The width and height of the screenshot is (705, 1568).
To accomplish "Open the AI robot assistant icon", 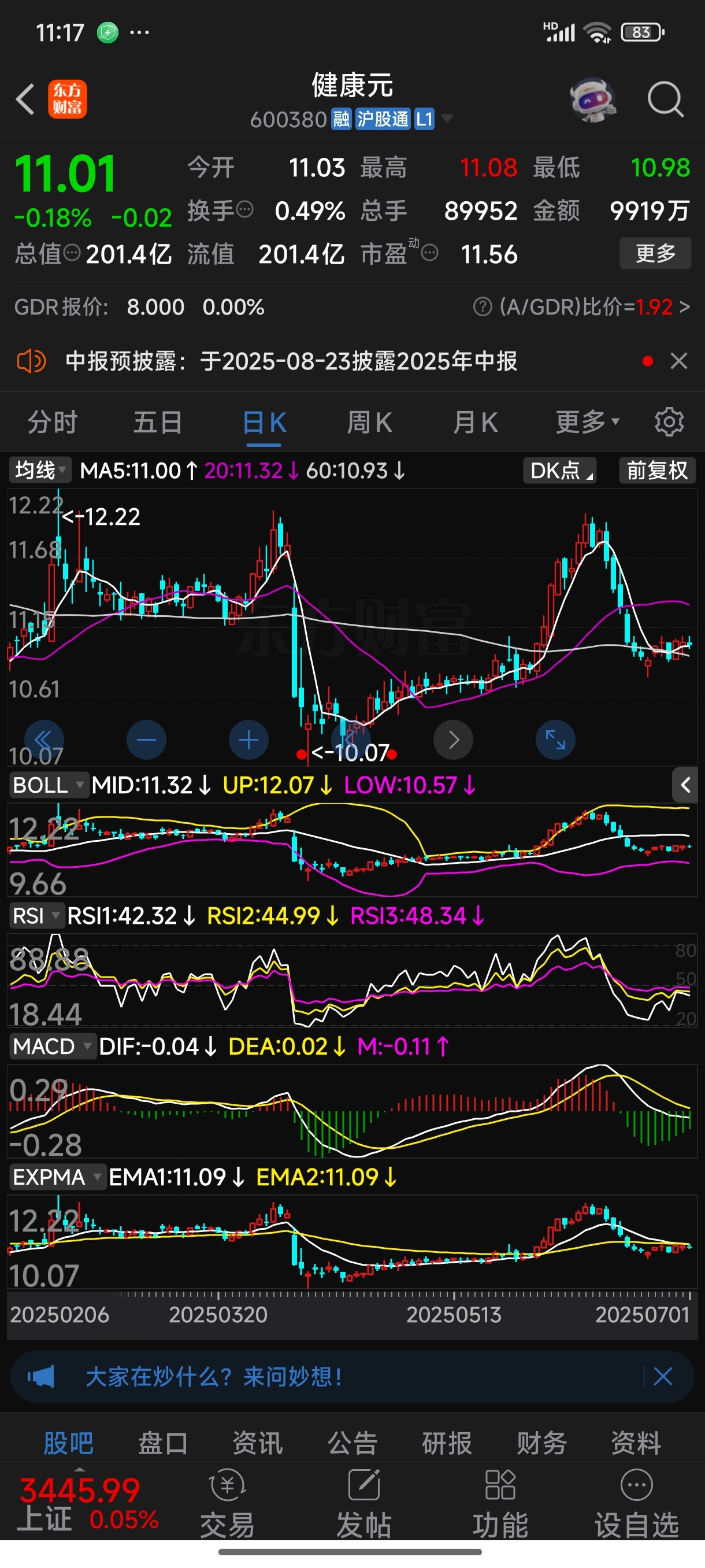I will [x=592, y=99].
